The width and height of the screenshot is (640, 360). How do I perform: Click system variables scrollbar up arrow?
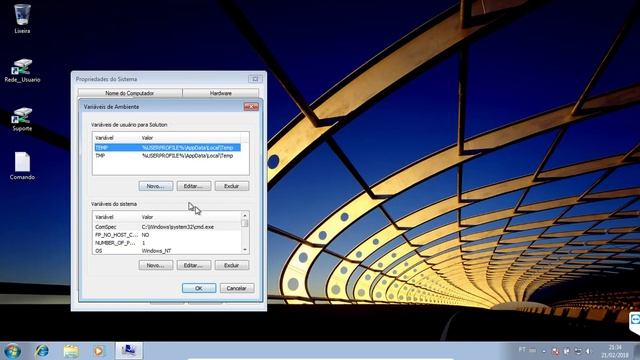[x=245, y=216]
